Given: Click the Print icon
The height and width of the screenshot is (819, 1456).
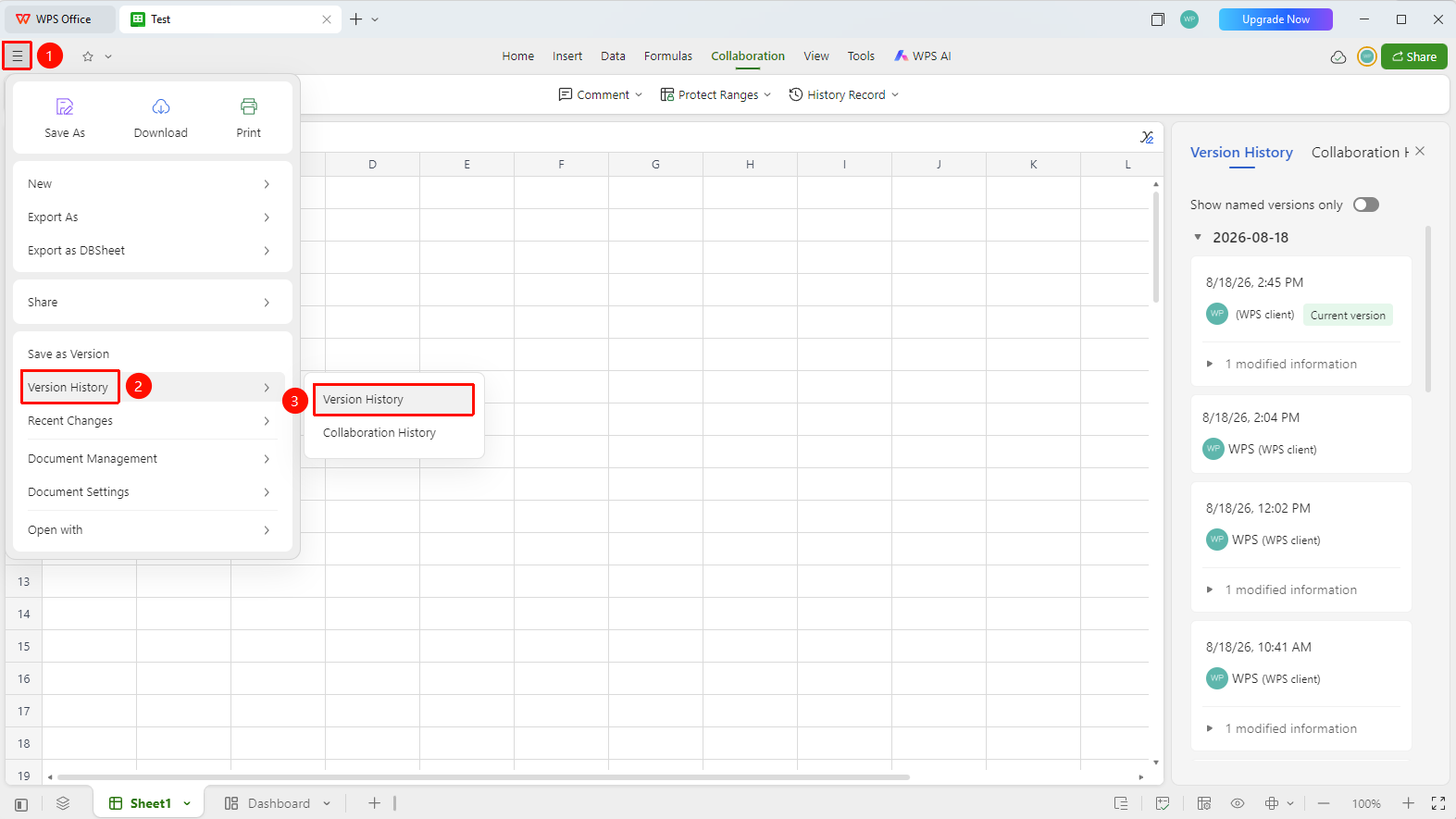Looking at the screenshot, I should point(249,106).
